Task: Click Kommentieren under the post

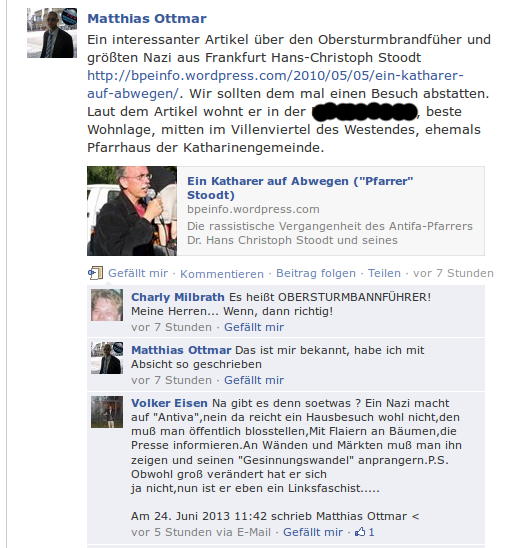Action: (x=222, y=274)
